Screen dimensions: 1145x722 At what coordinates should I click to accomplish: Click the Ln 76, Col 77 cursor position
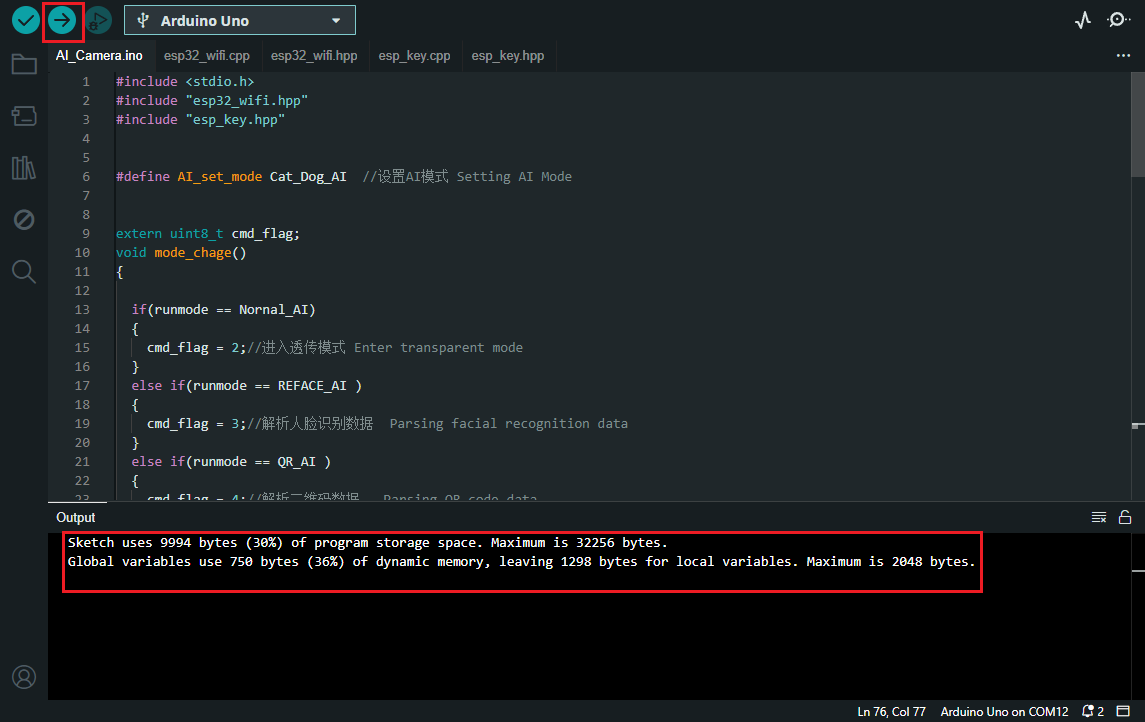tap(892, 712)
